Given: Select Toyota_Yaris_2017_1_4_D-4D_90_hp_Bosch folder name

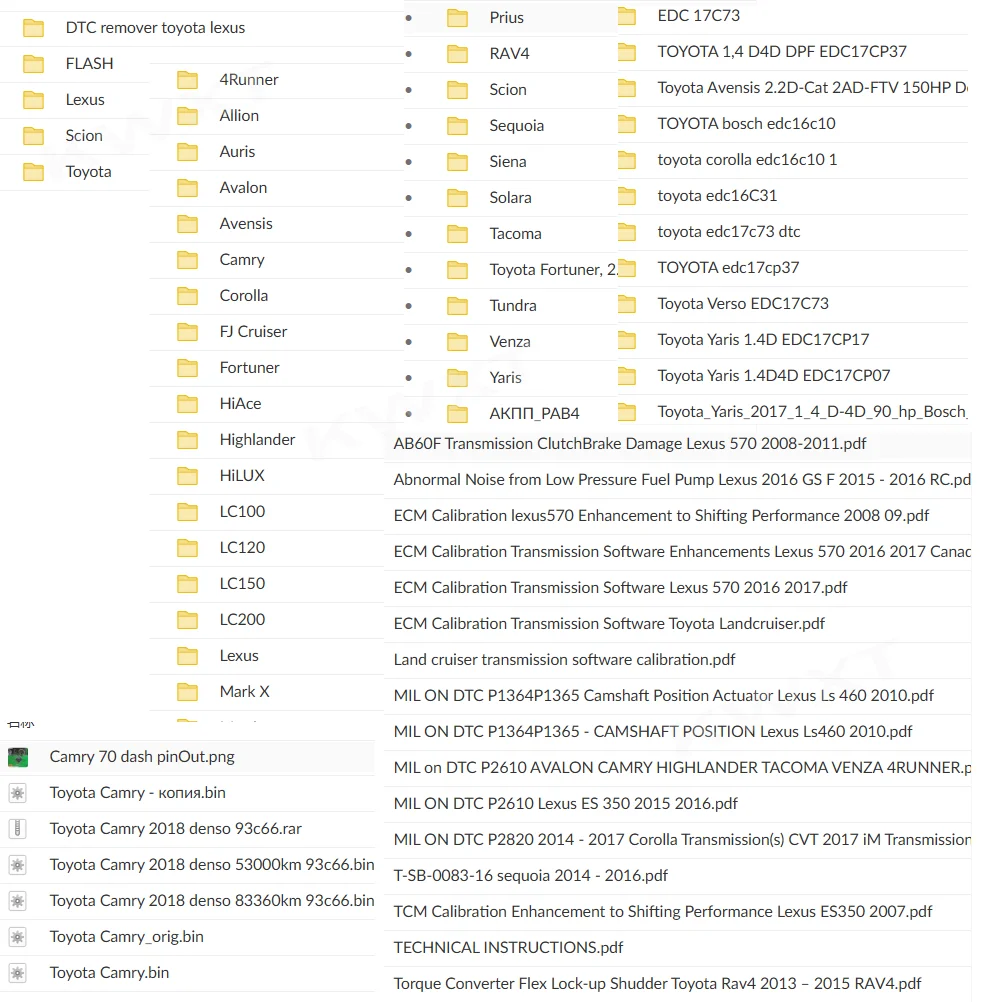Looking at the screenshot, I should coord(813,412).
